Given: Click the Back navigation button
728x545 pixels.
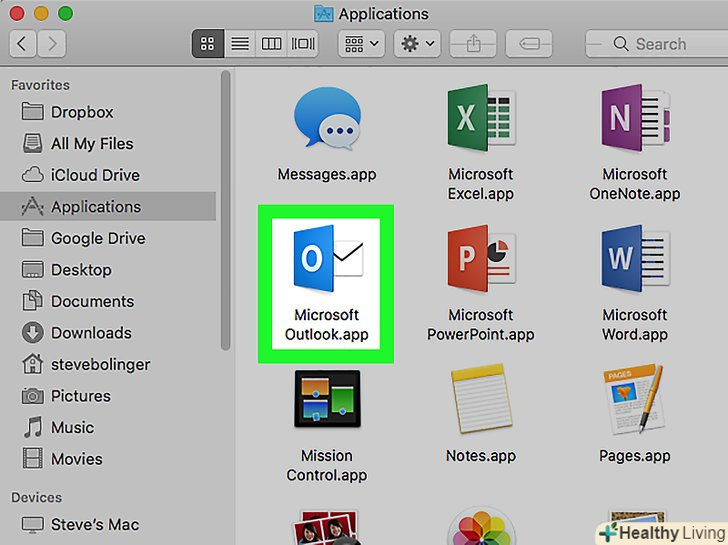Looking at the screenshot, I should tap(23, 44).
